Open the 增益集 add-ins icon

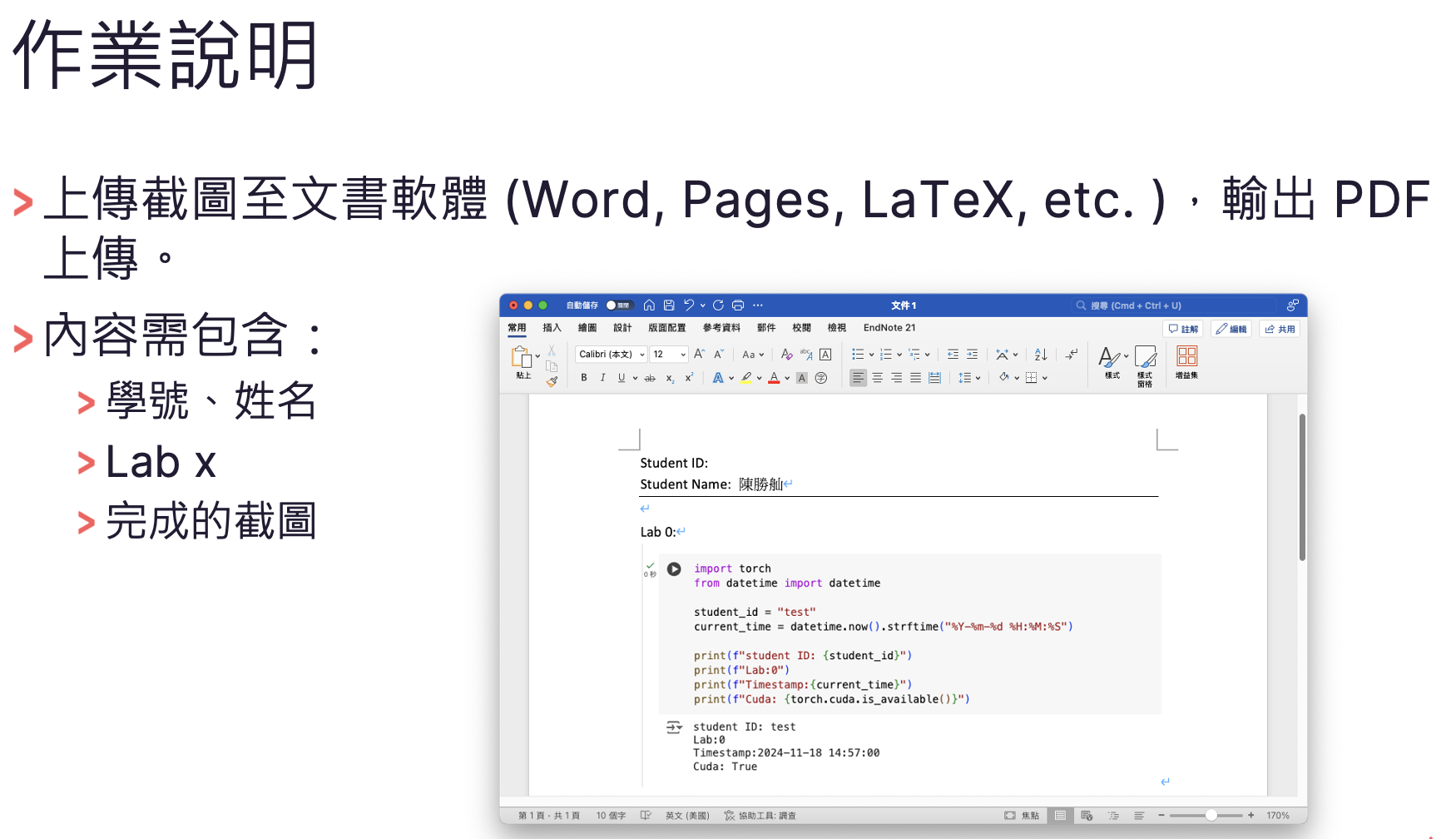[1186, 362]
